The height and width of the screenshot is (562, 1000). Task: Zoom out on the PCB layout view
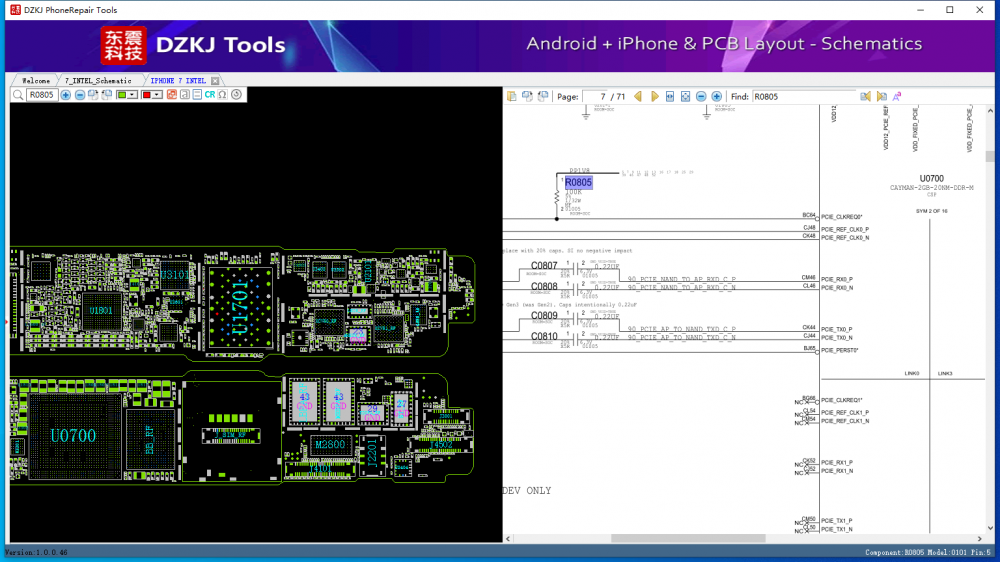click(80, 95)
